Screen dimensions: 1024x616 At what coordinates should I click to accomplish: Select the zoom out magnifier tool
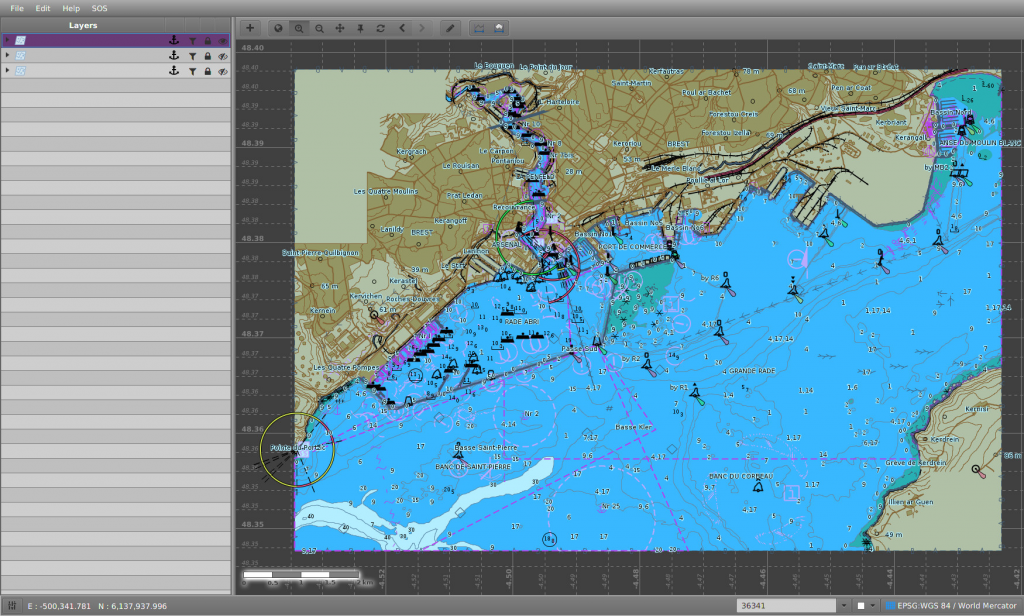tap(319, 28)
